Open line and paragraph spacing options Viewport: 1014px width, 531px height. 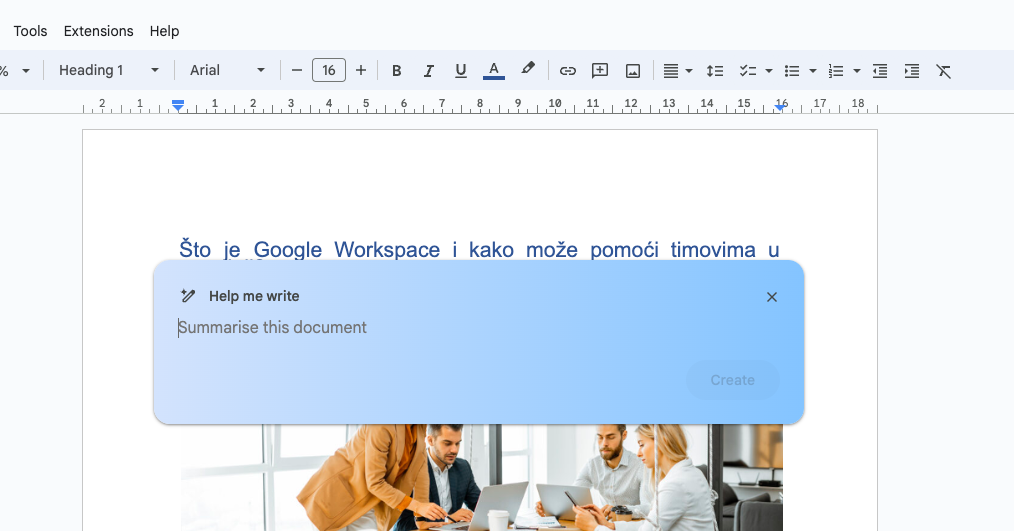point(715,71)
